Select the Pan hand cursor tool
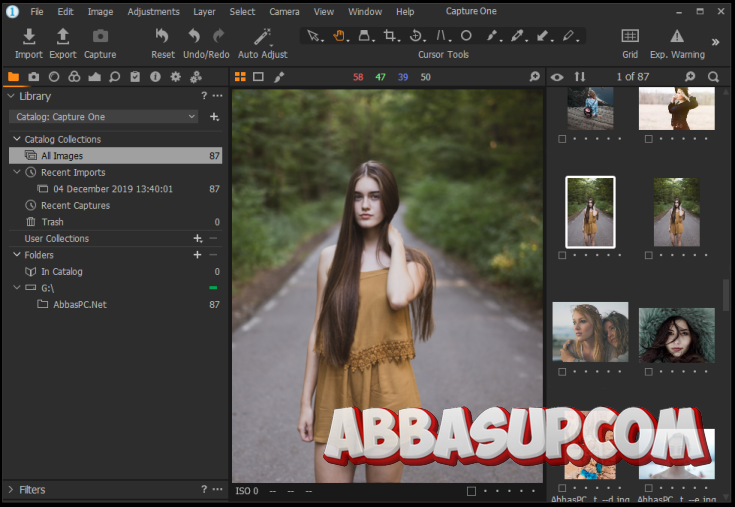 (339, 35)
